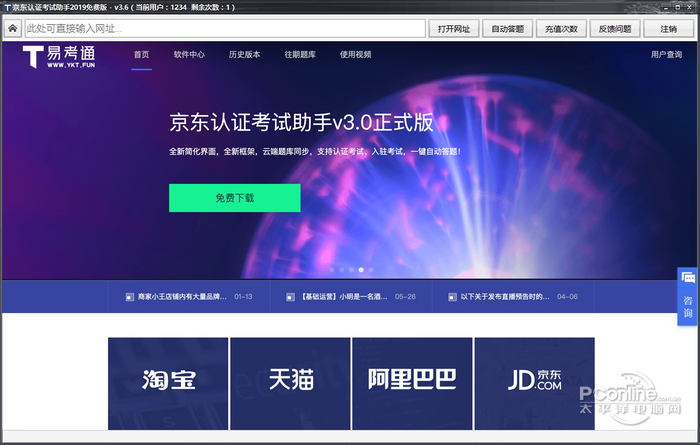Minimize the window
700x445 pixels.
pyautogui.click(x=666, y=7)
